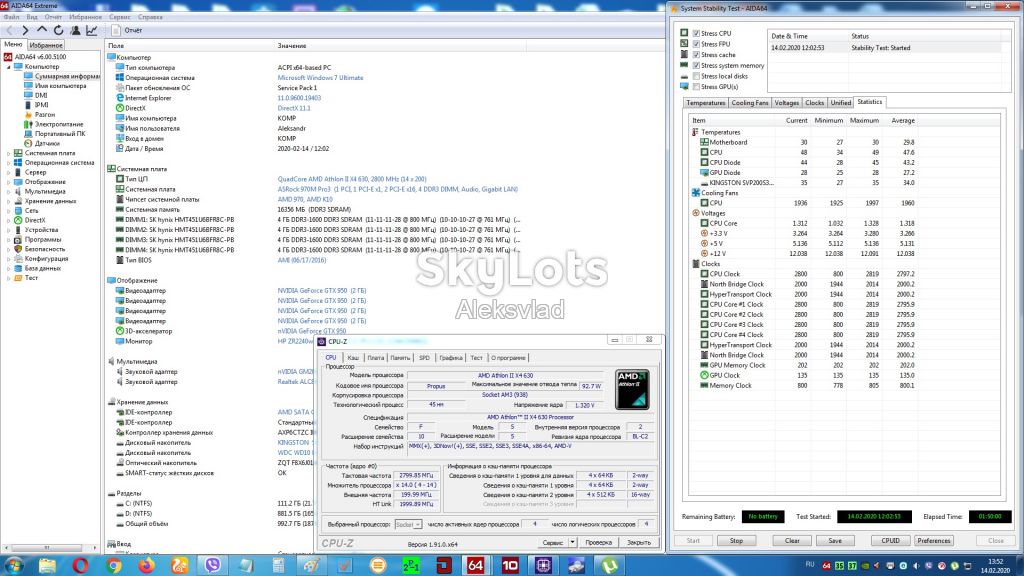Collapse the Компьютер tree node

pyautogui.click(x=8, y=67)
